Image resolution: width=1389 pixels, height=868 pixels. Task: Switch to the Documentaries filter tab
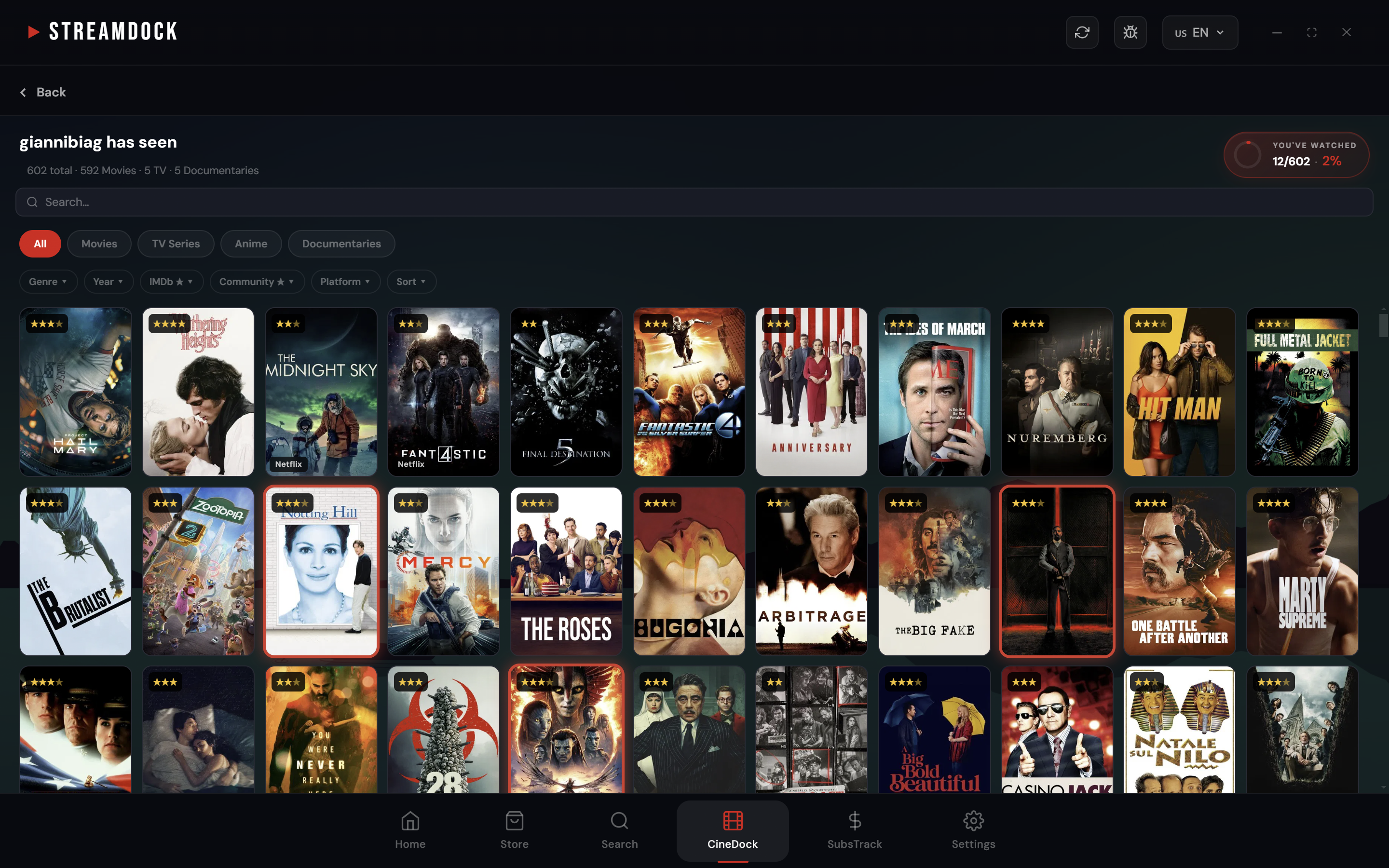[341, 244]
